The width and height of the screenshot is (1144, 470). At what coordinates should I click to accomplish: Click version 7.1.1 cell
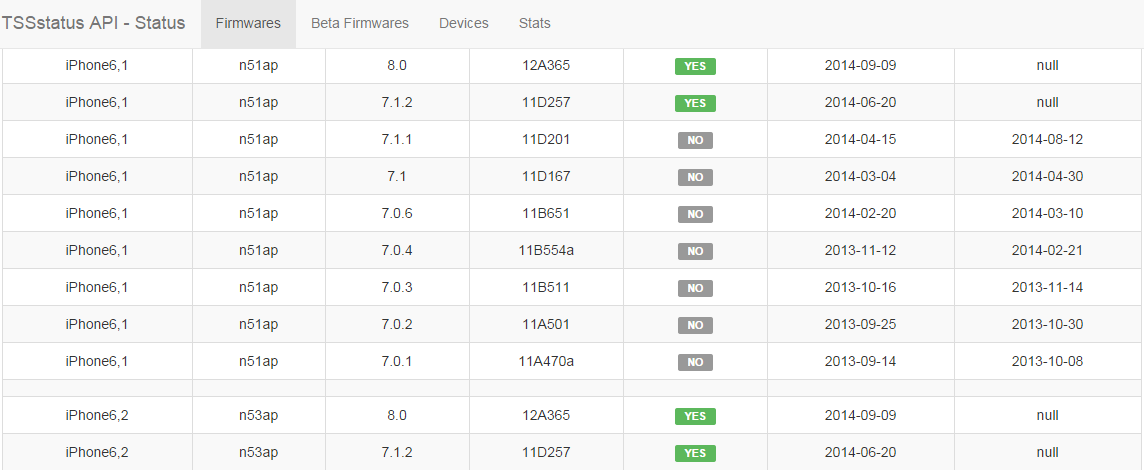397,139
